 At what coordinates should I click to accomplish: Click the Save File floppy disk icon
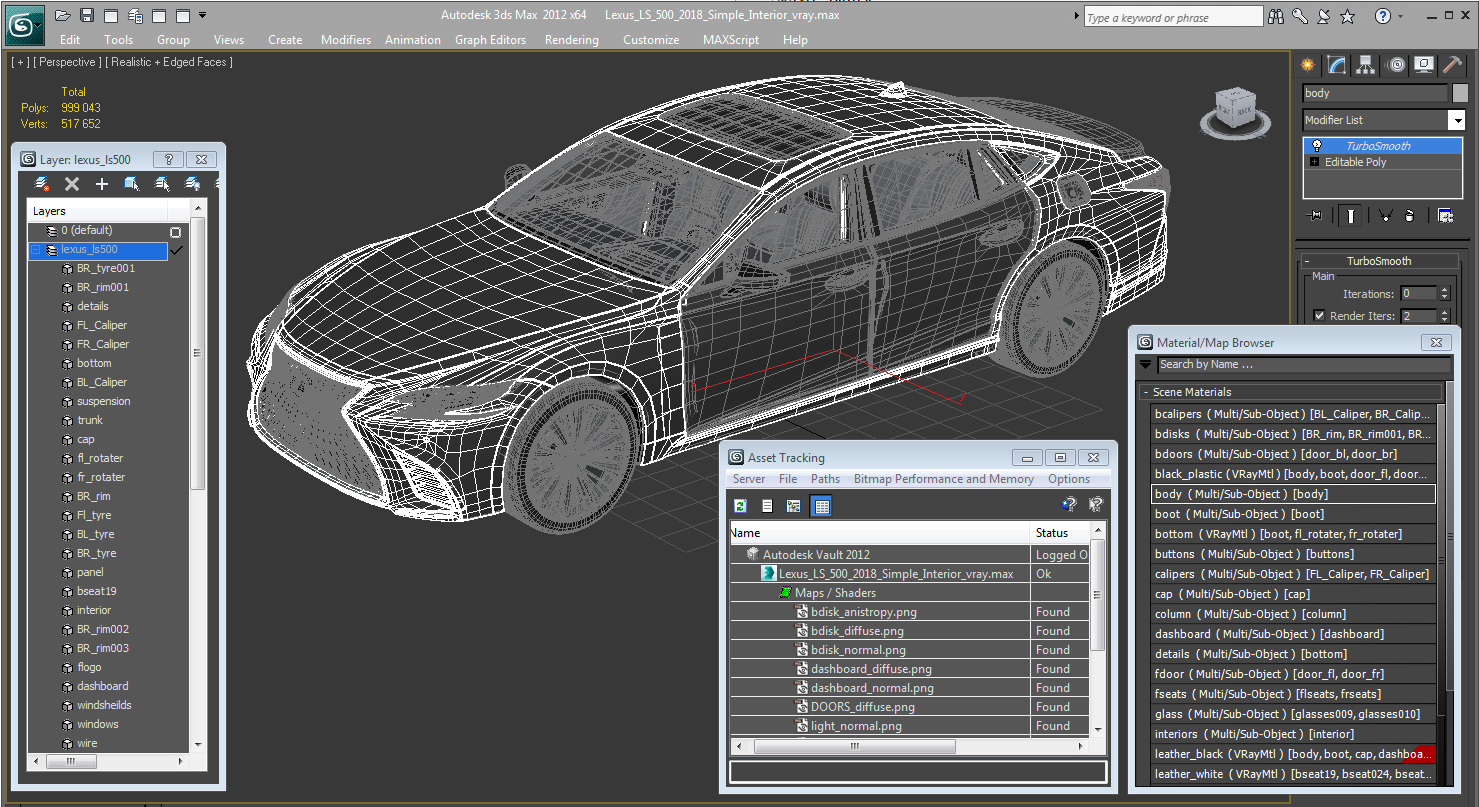(87, 15)
